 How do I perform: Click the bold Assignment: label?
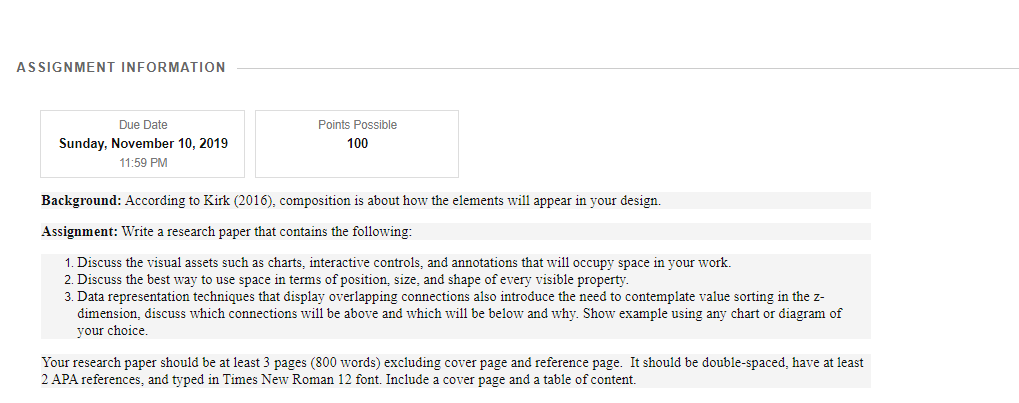(80, 231)
